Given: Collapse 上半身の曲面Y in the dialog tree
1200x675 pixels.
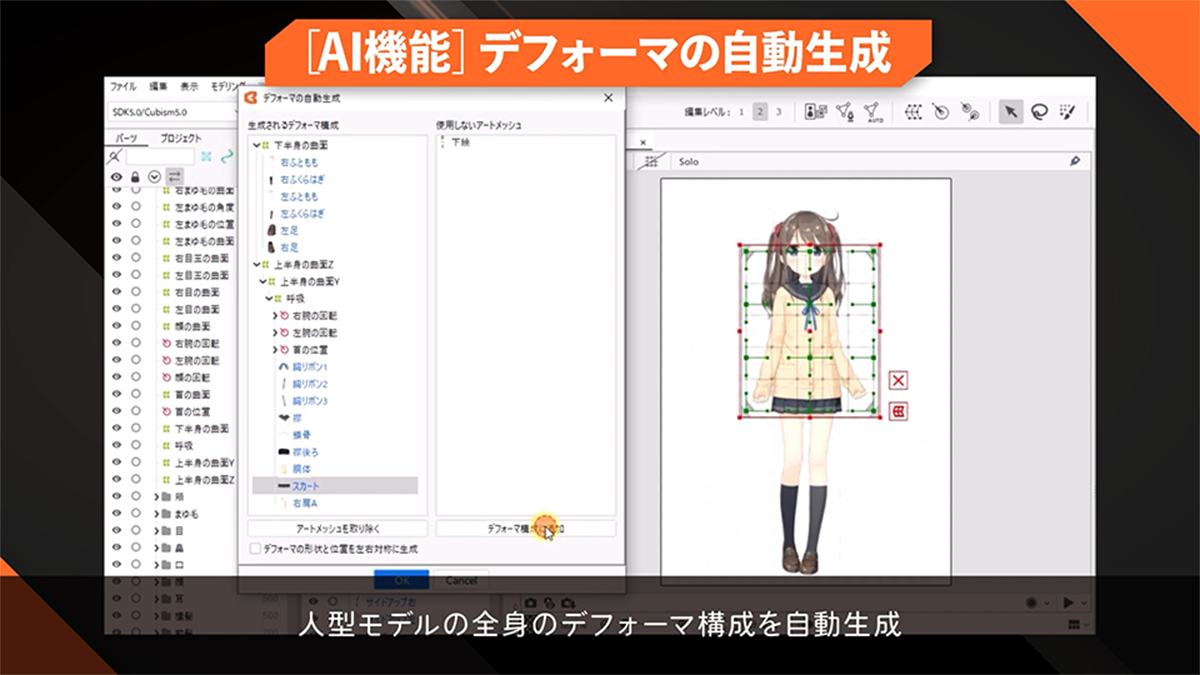Looking at the screenshot, I should [263, 282].
